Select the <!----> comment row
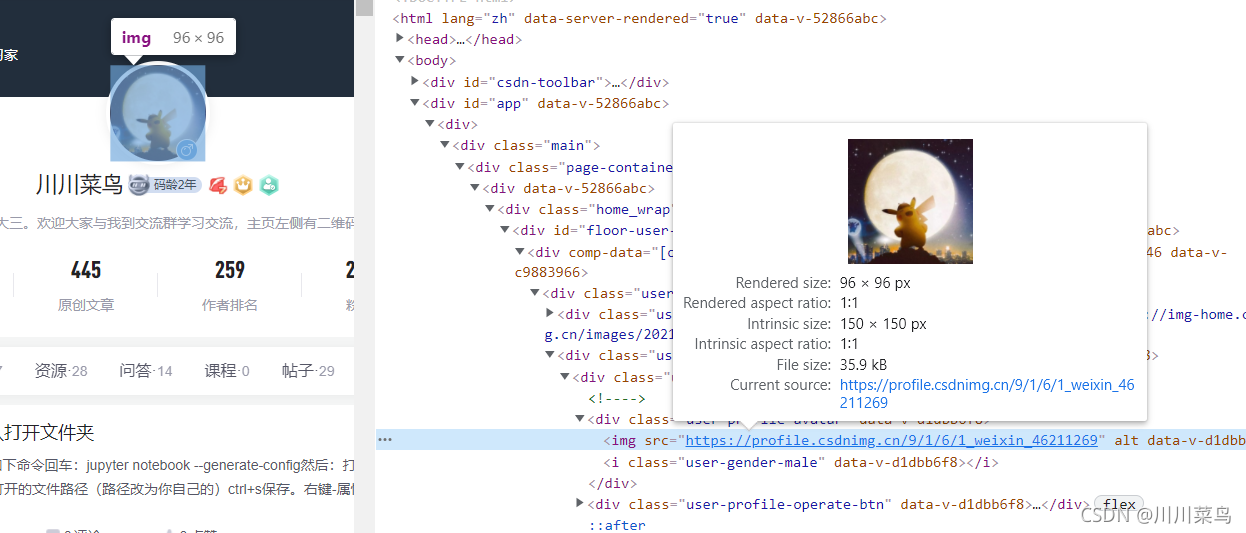 click(x=617, y=398)
